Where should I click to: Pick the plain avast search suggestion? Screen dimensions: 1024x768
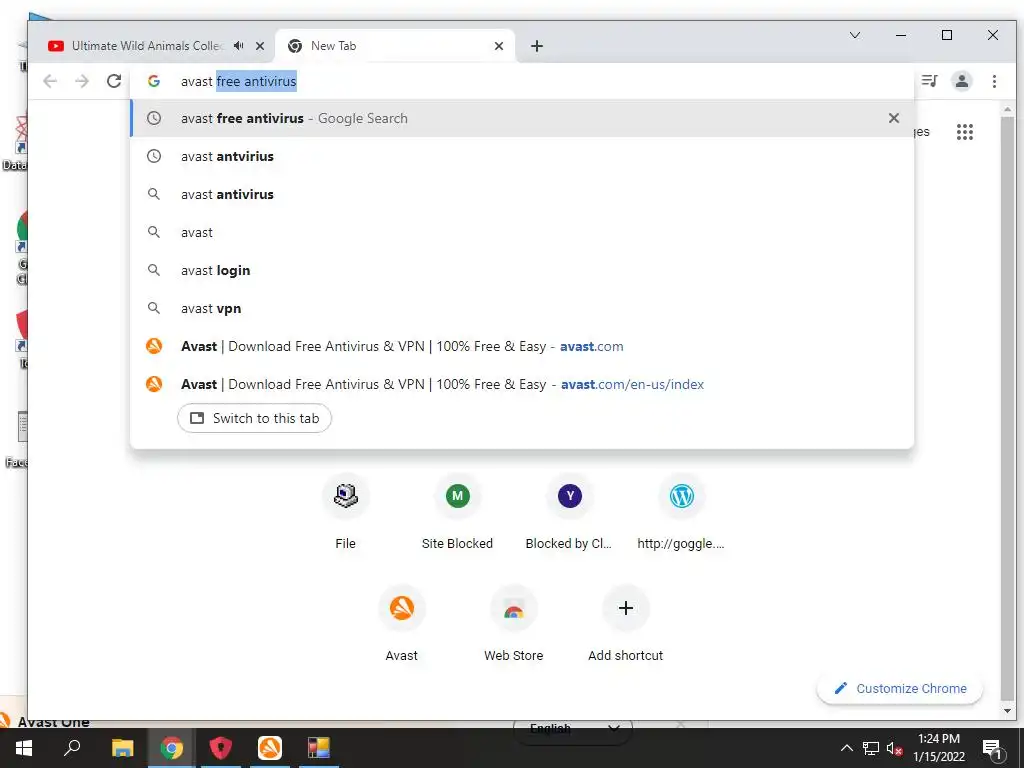522,232
